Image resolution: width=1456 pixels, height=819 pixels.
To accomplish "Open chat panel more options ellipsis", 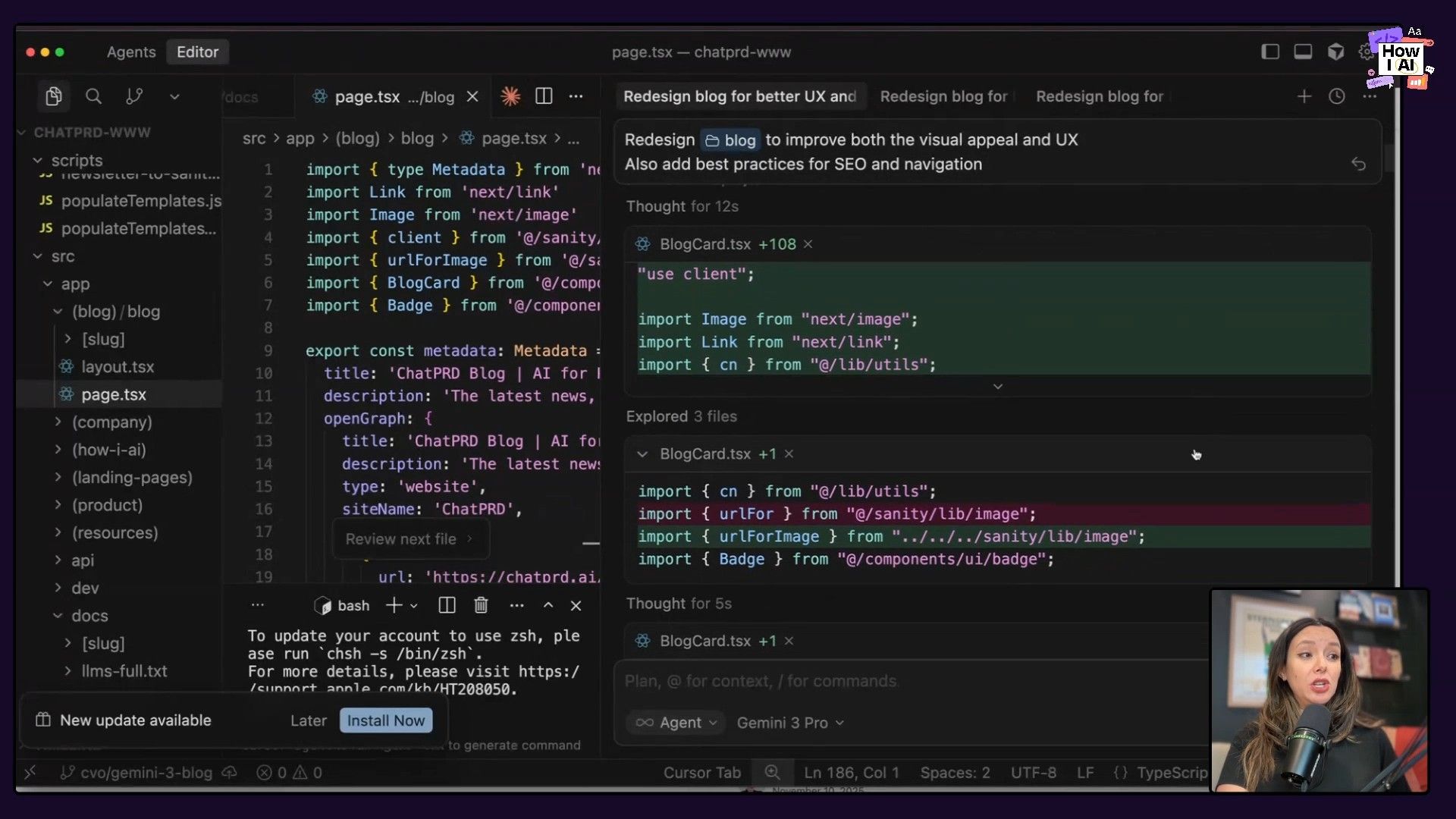I will [1369, 96].
